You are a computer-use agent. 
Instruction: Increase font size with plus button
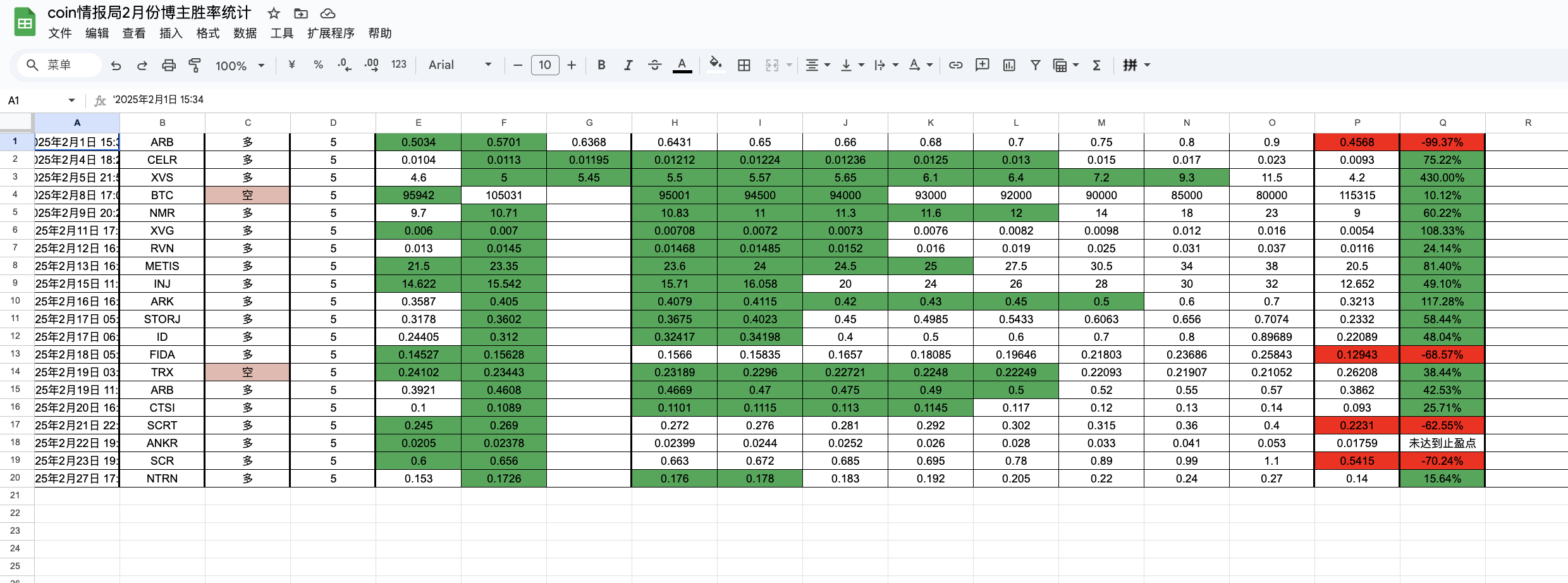[x=572, y=65]
